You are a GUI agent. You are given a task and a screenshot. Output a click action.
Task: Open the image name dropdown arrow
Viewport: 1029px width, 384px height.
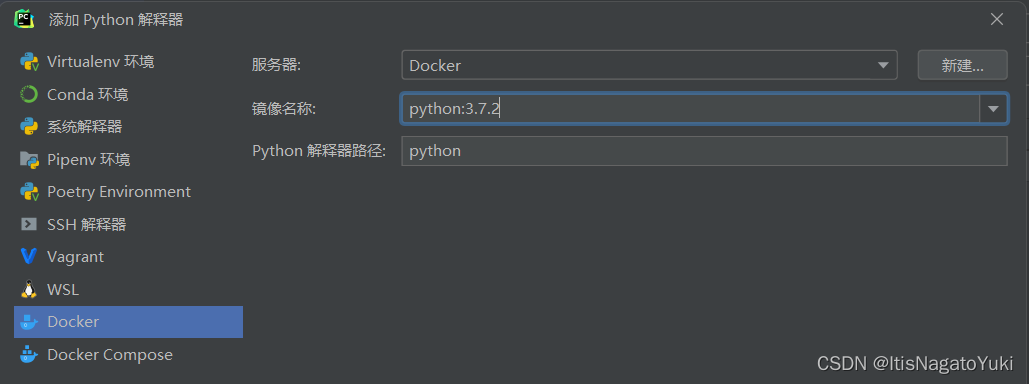click(x=994, y=109)
